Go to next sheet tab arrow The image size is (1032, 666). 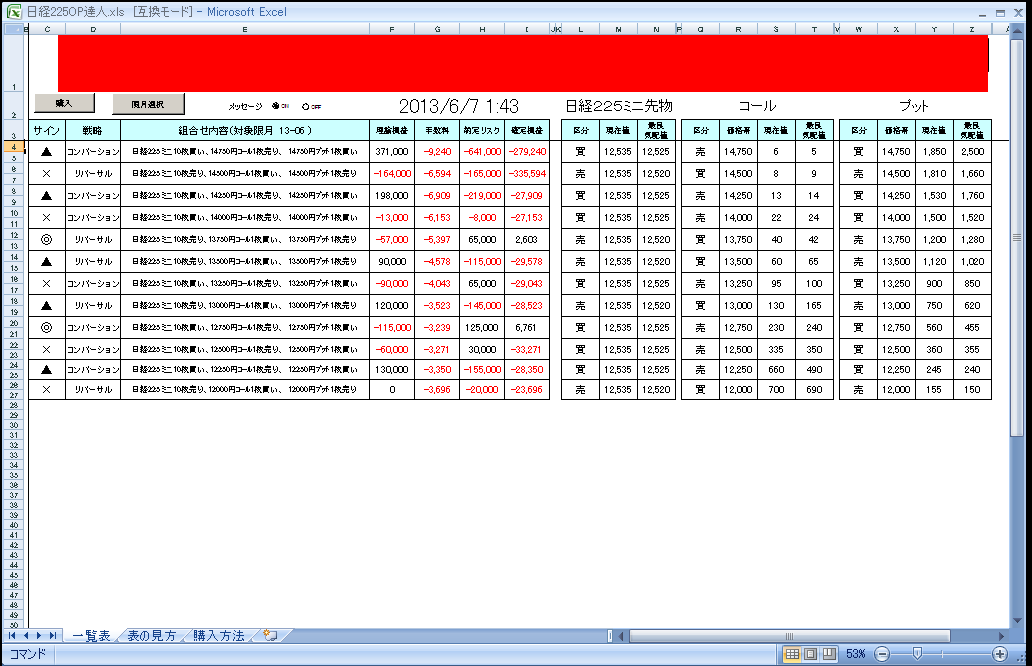click(39, 635)
